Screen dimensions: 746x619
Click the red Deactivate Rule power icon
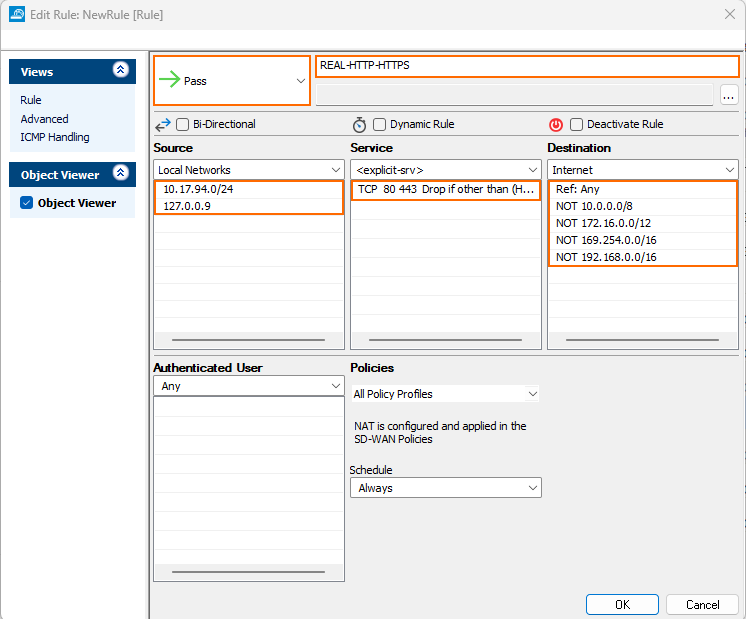click(556, 125)
